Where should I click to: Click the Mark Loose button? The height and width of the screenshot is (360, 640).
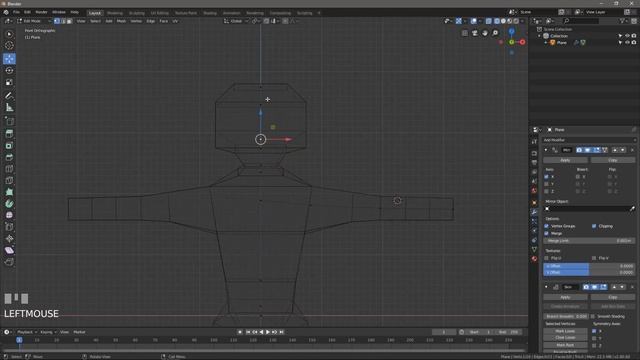[565, 331]
